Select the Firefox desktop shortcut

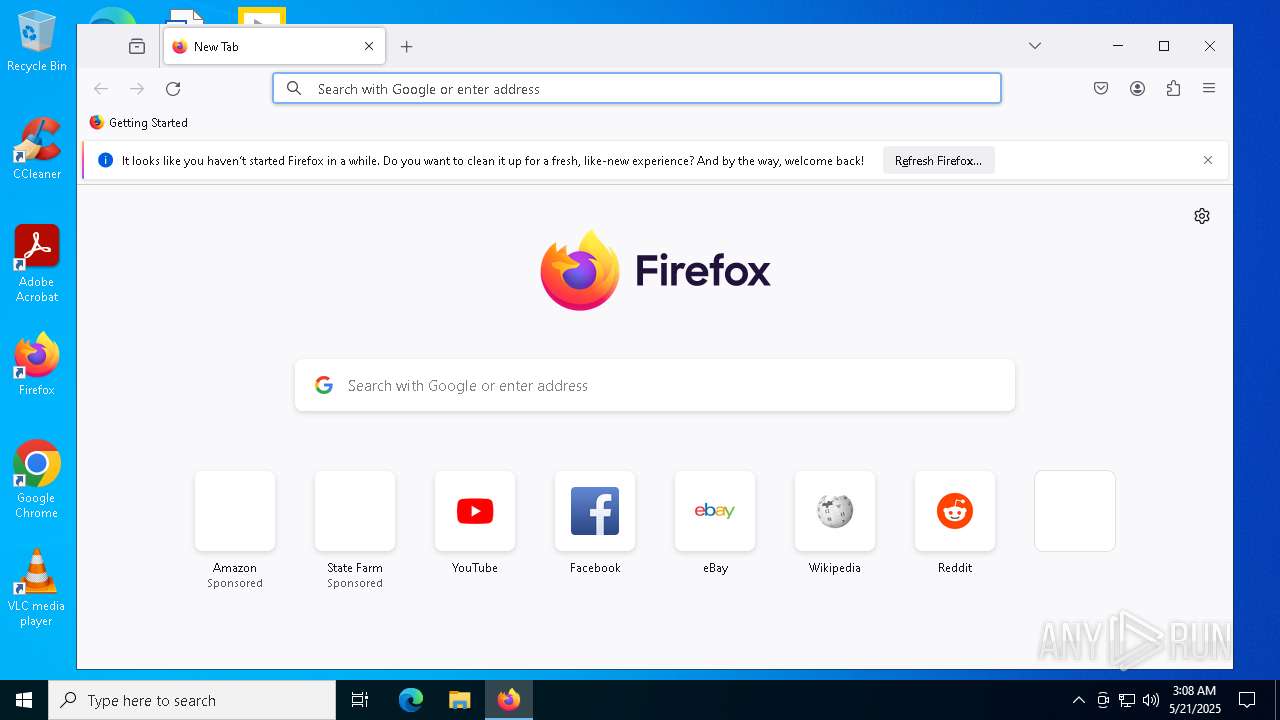37,364
